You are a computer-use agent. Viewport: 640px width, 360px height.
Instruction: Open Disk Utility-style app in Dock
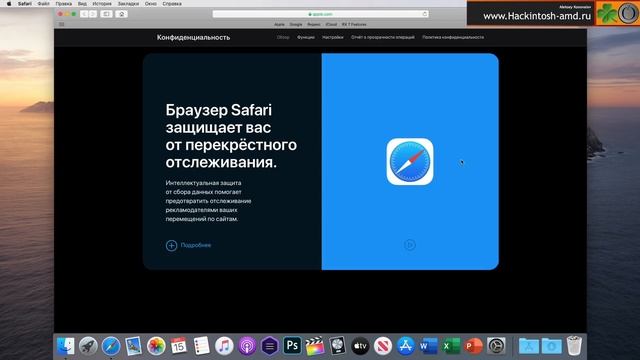pos(338,346)
